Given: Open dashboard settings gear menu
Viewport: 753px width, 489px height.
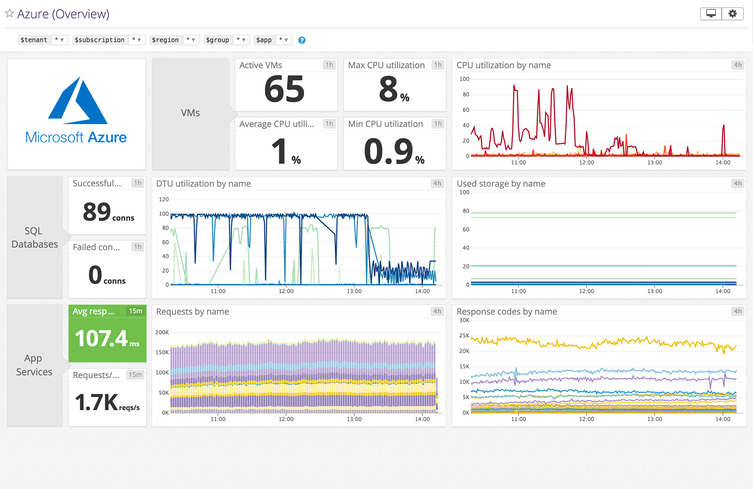Looking at the screenshot, I should tap(732, 13).
